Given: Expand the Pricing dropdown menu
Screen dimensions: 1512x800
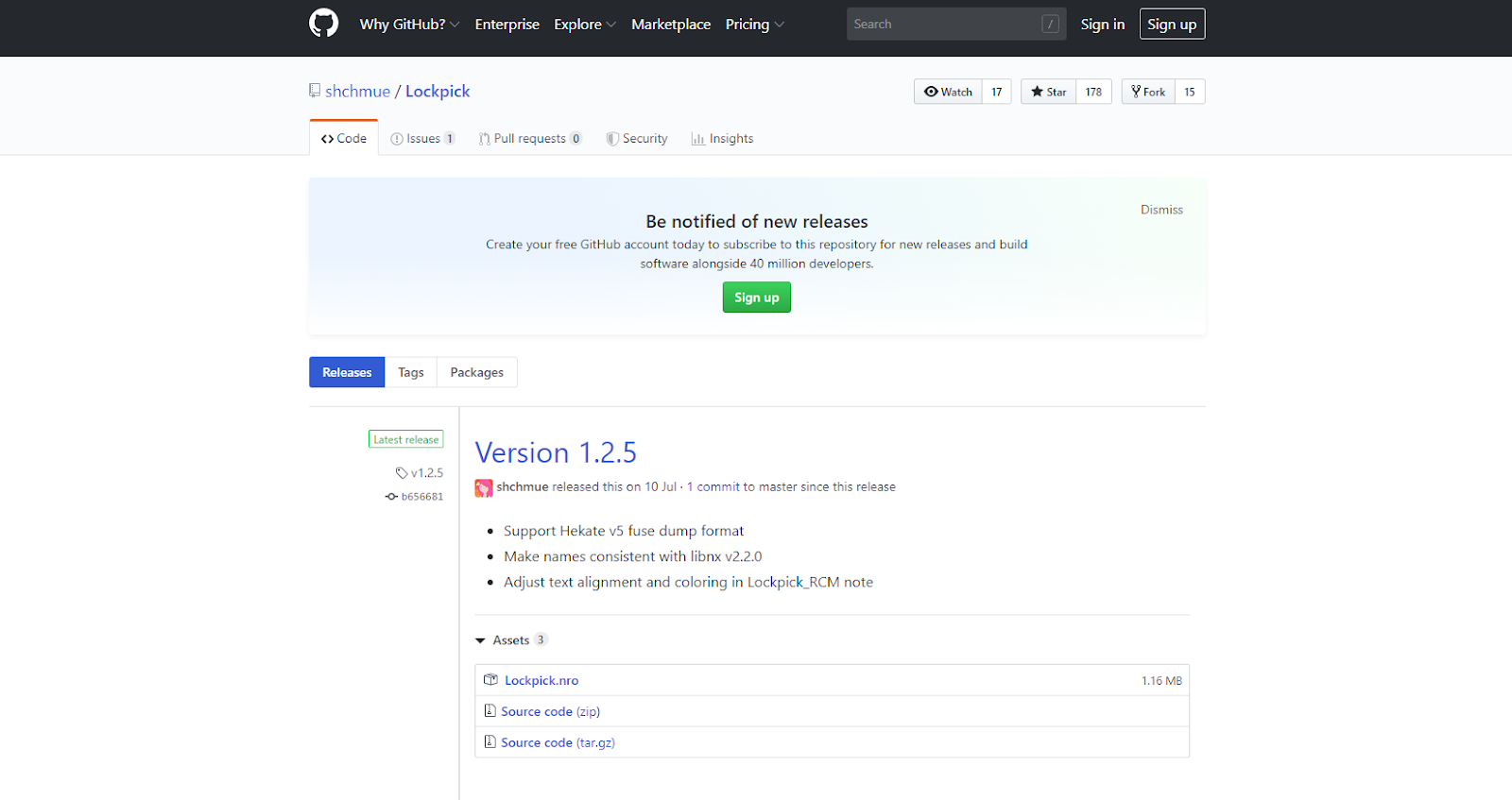Looking at the screenshot, I should click(x=755, y=25).
